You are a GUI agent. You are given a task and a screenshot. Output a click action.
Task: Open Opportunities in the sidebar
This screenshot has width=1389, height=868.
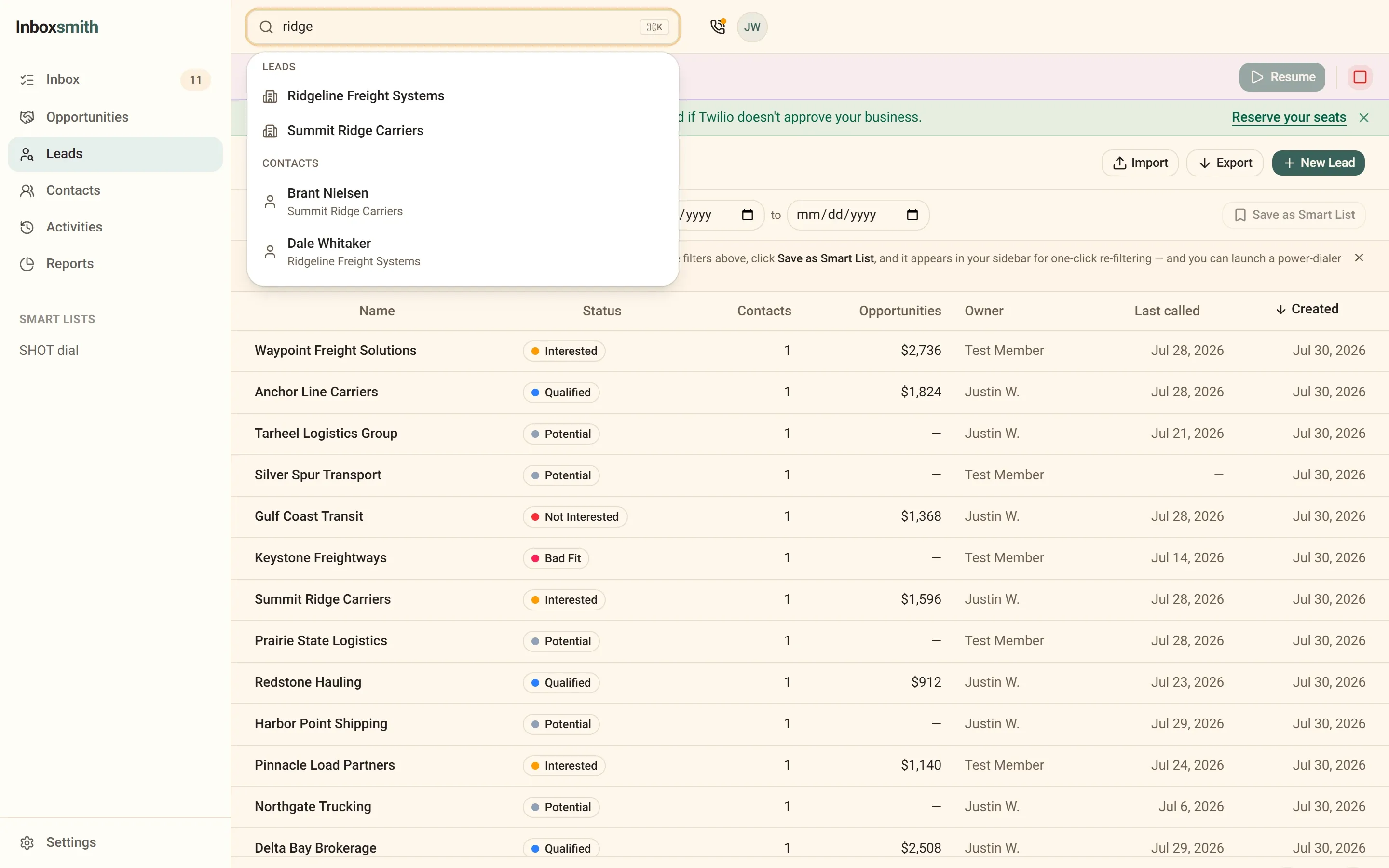click(115, 117)
